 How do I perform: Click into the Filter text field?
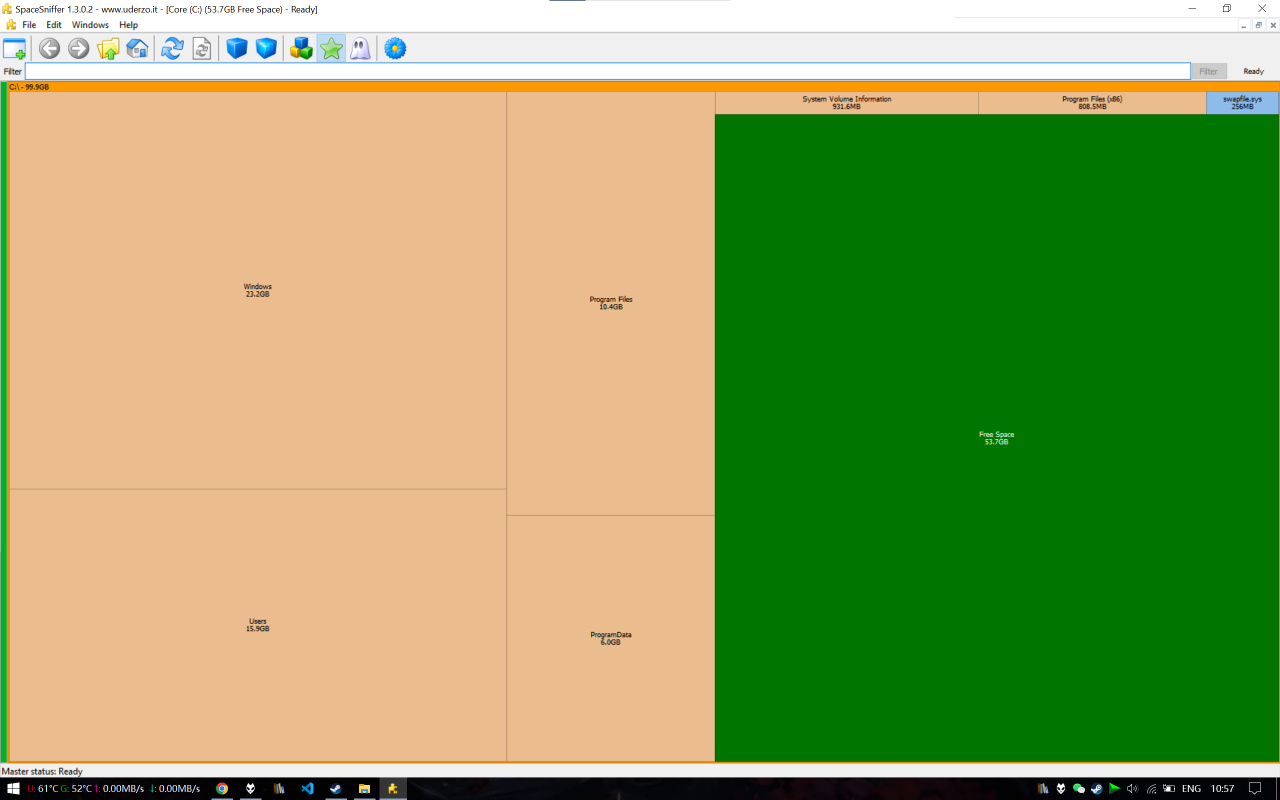608,72
